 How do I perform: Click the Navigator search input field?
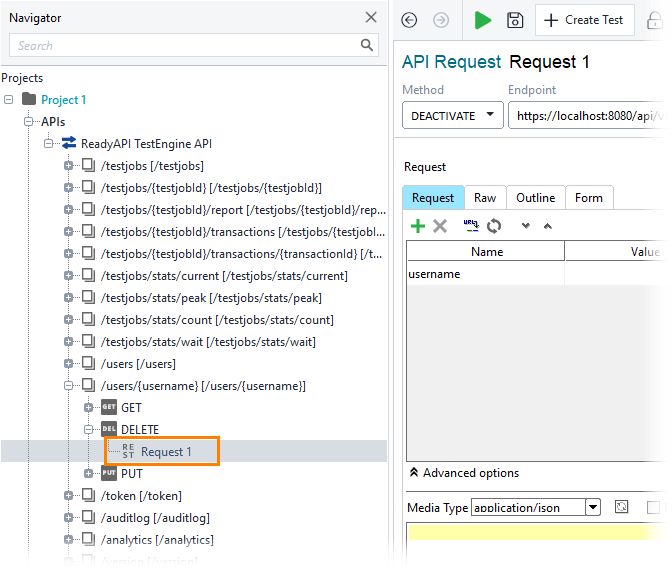185,45
